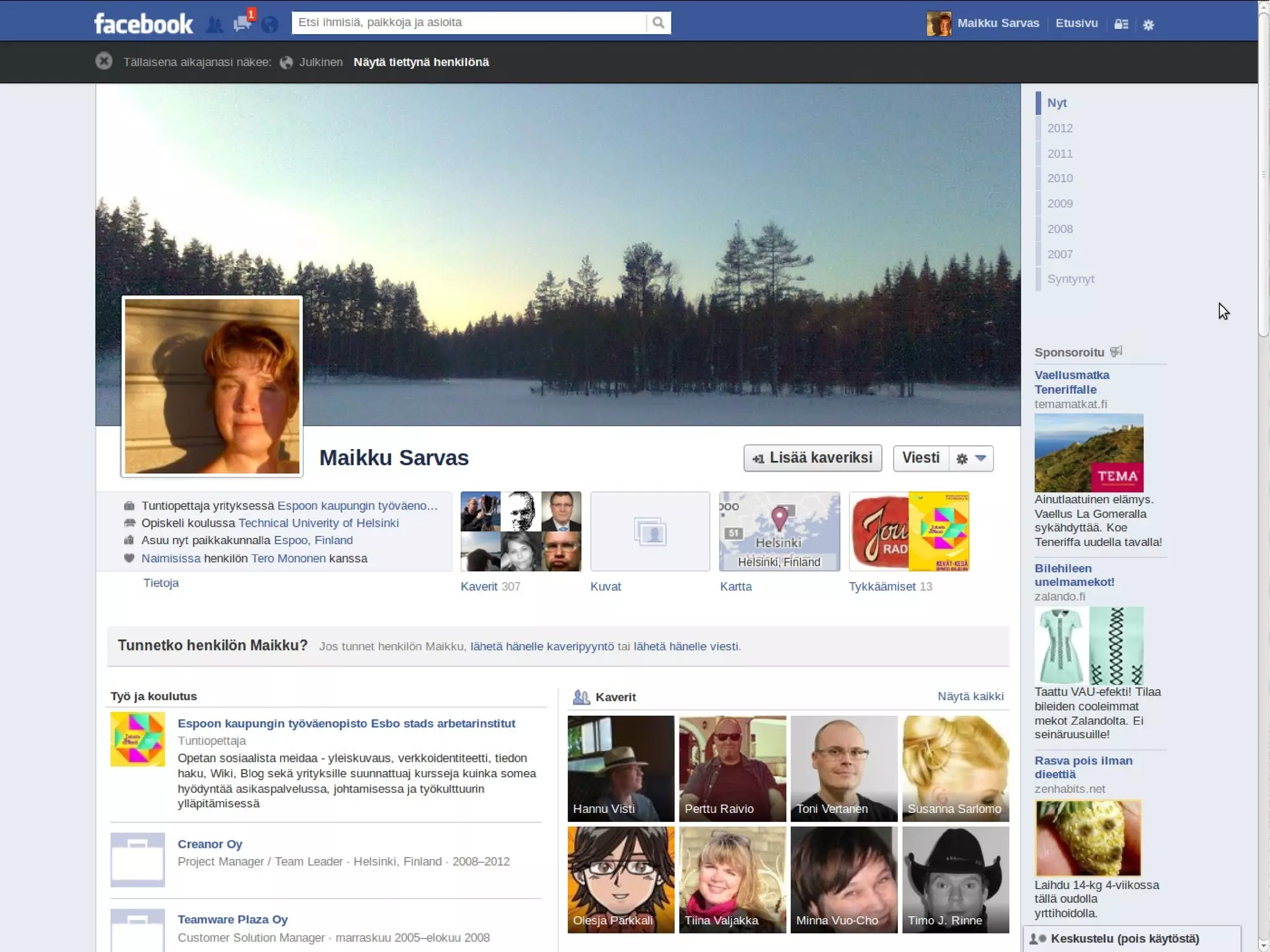The width and height of the screenshot is (1270, 952).
Task: Jump to Syntynyt in timeline navigation
Action: coord(1070,279)
